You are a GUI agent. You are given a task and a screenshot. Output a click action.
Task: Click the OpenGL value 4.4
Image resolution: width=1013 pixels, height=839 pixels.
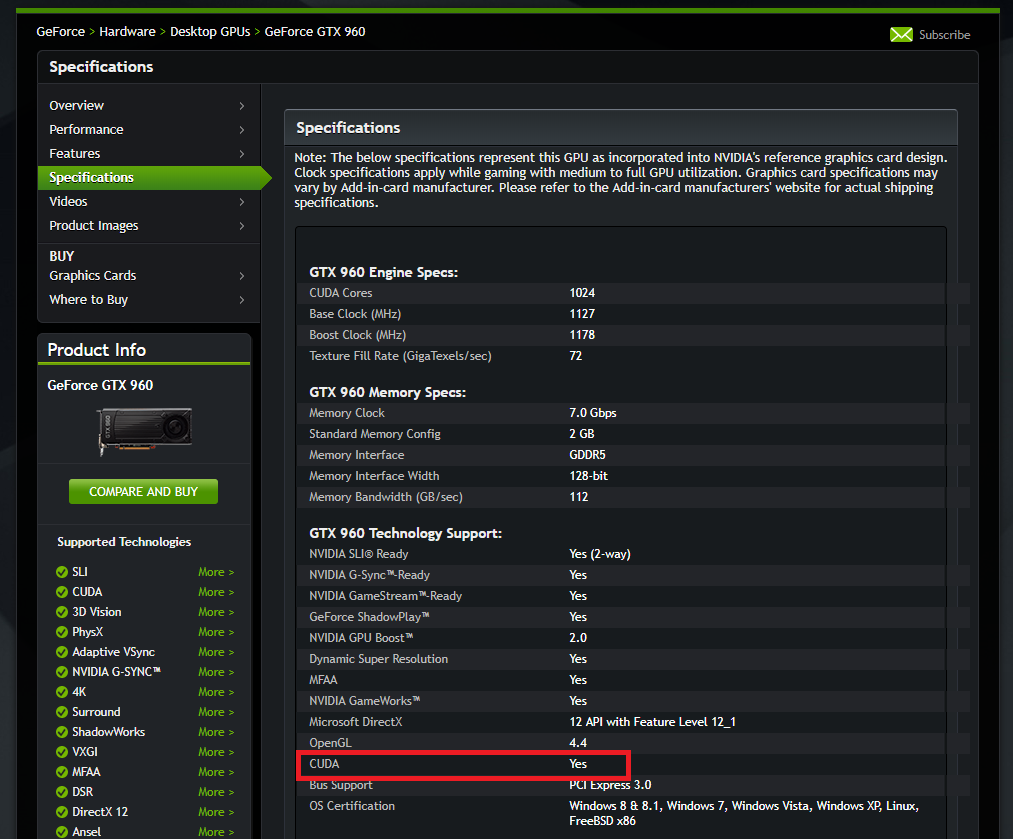coord(578,743)
